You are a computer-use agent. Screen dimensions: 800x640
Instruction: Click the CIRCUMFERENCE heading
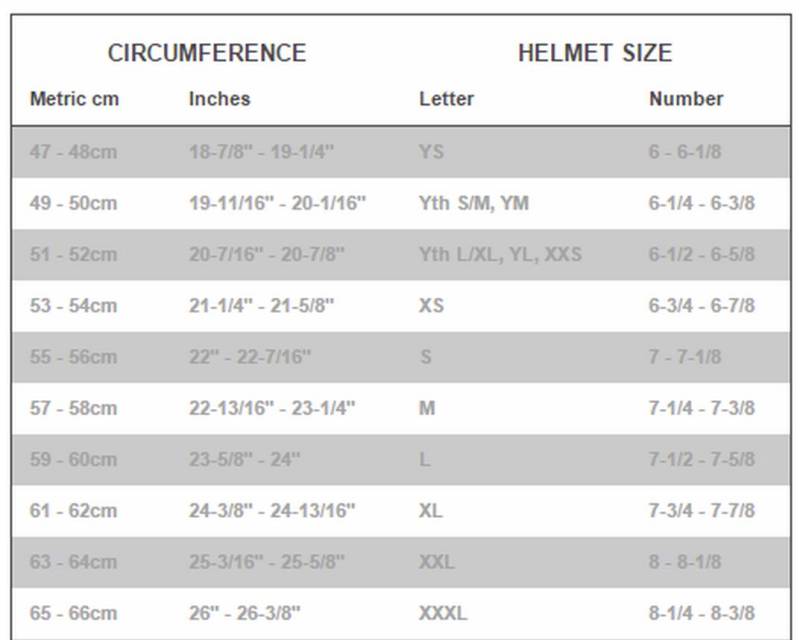coord(206,53)
